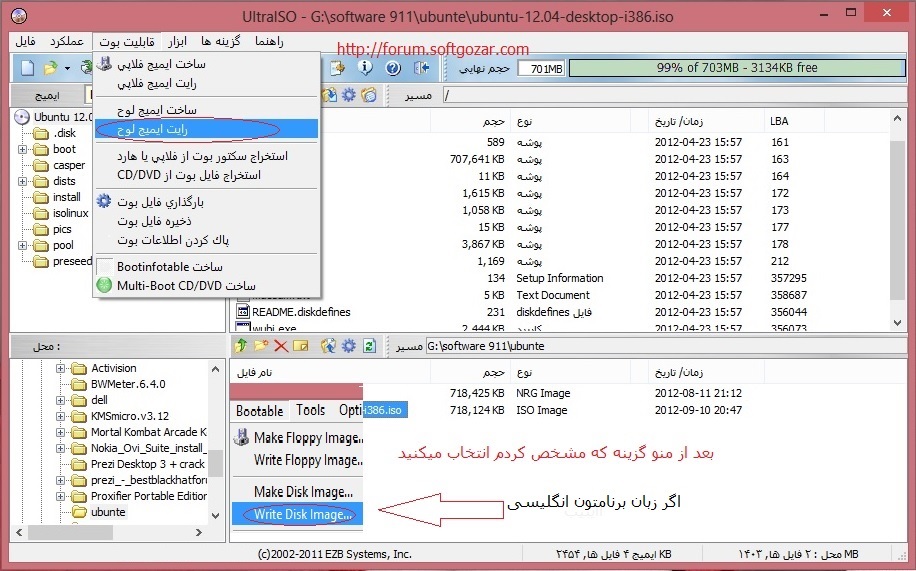The height and width of the screenshot is (571, 916).
Task: Click the red X delete icon
Action: click(x=281, y=346)
